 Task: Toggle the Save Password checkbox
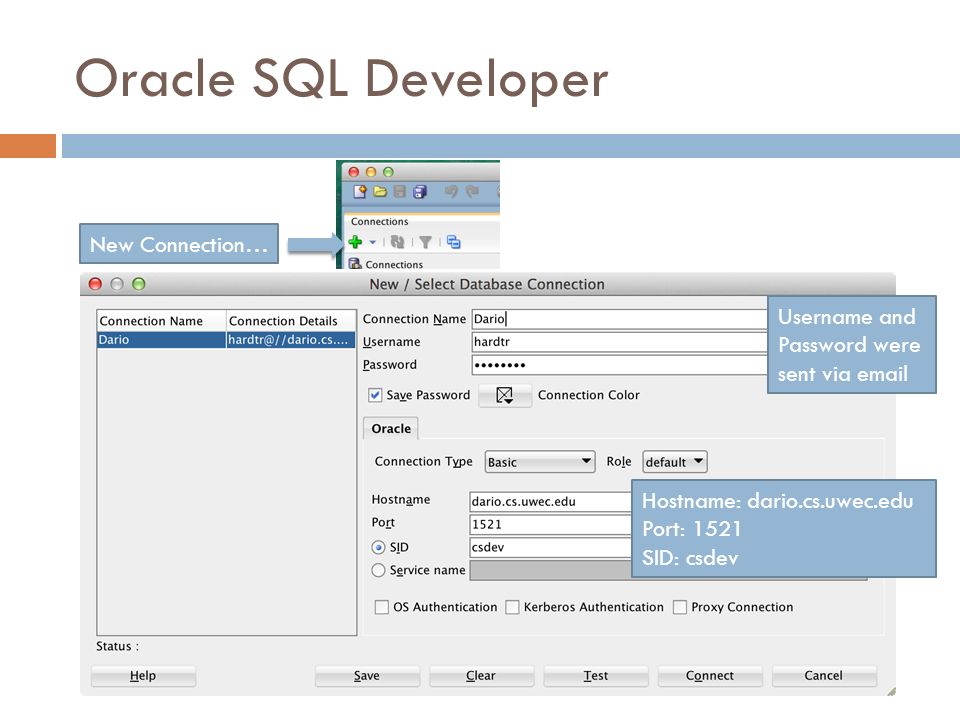(x=375, y=395)
